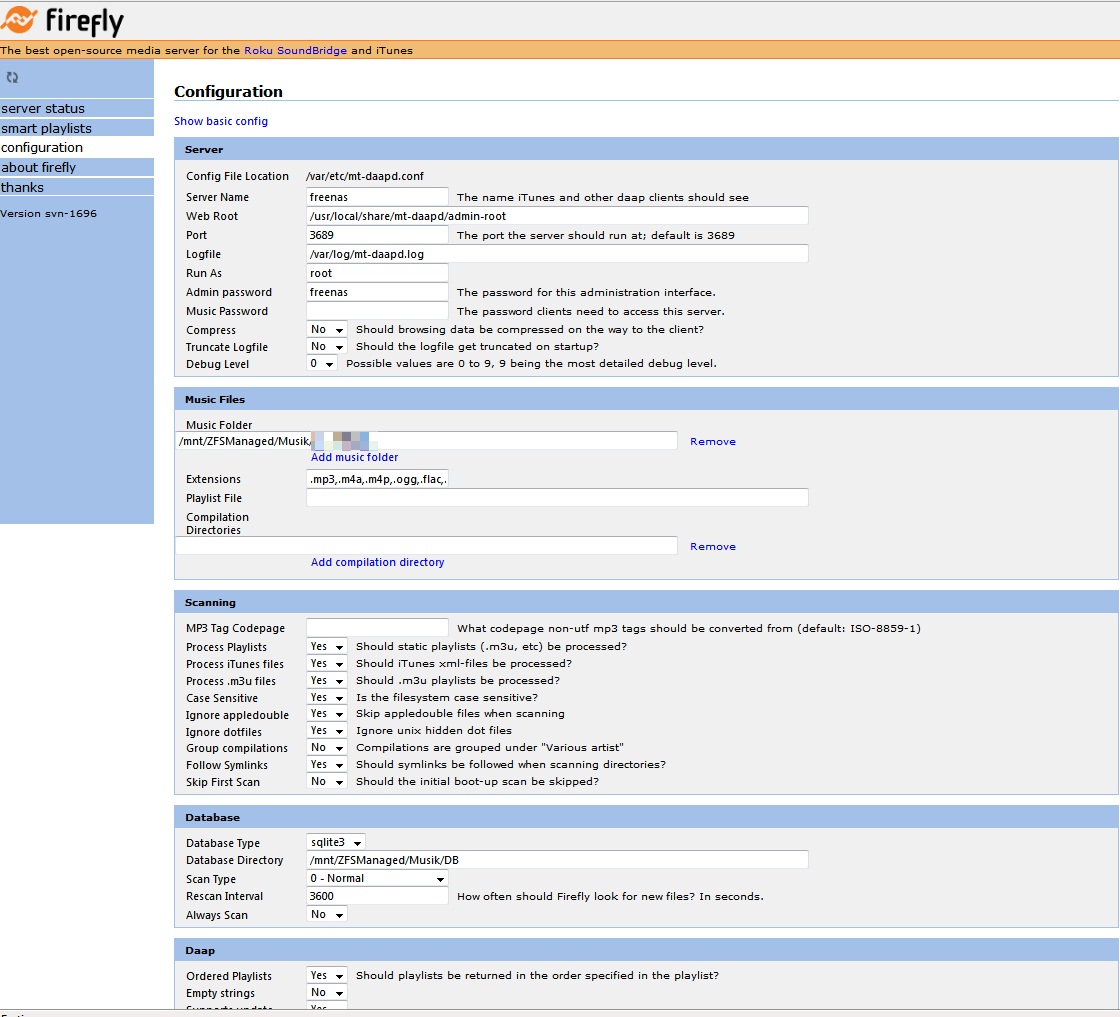Viewport: 1120px width, 1017px height.
Task: Click the Music Password field
Action: pos(377,311)
